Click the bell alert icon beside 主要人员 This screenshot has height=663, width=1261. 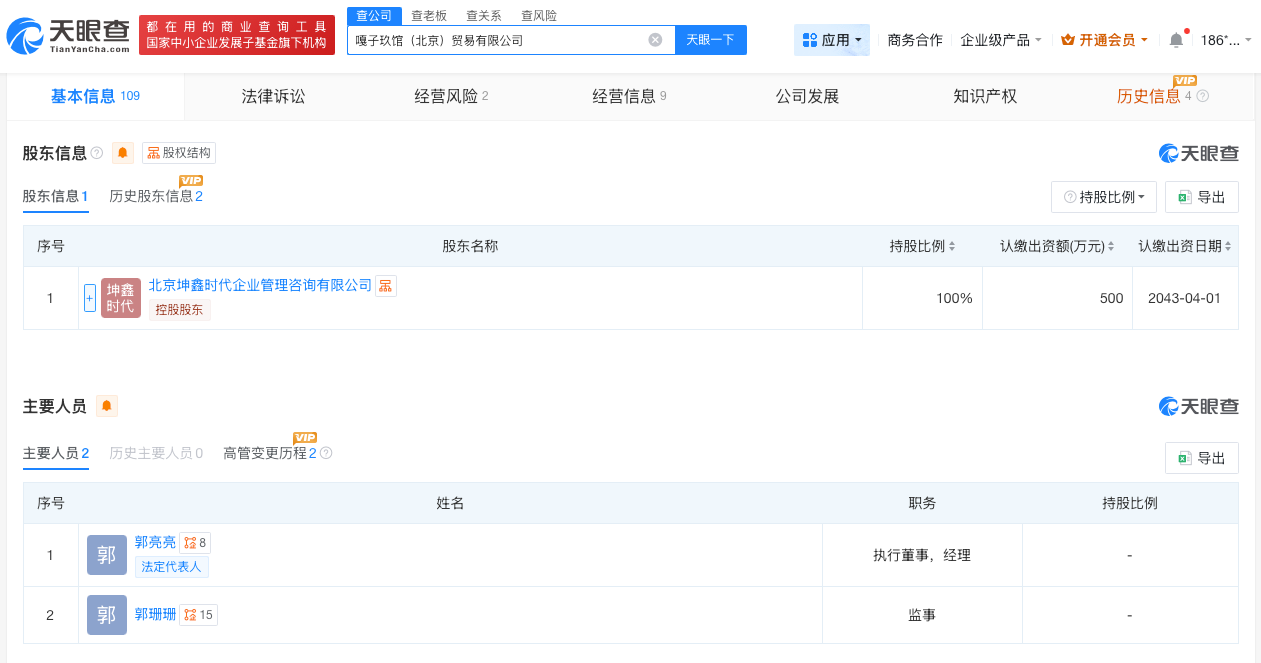point(106,405)
